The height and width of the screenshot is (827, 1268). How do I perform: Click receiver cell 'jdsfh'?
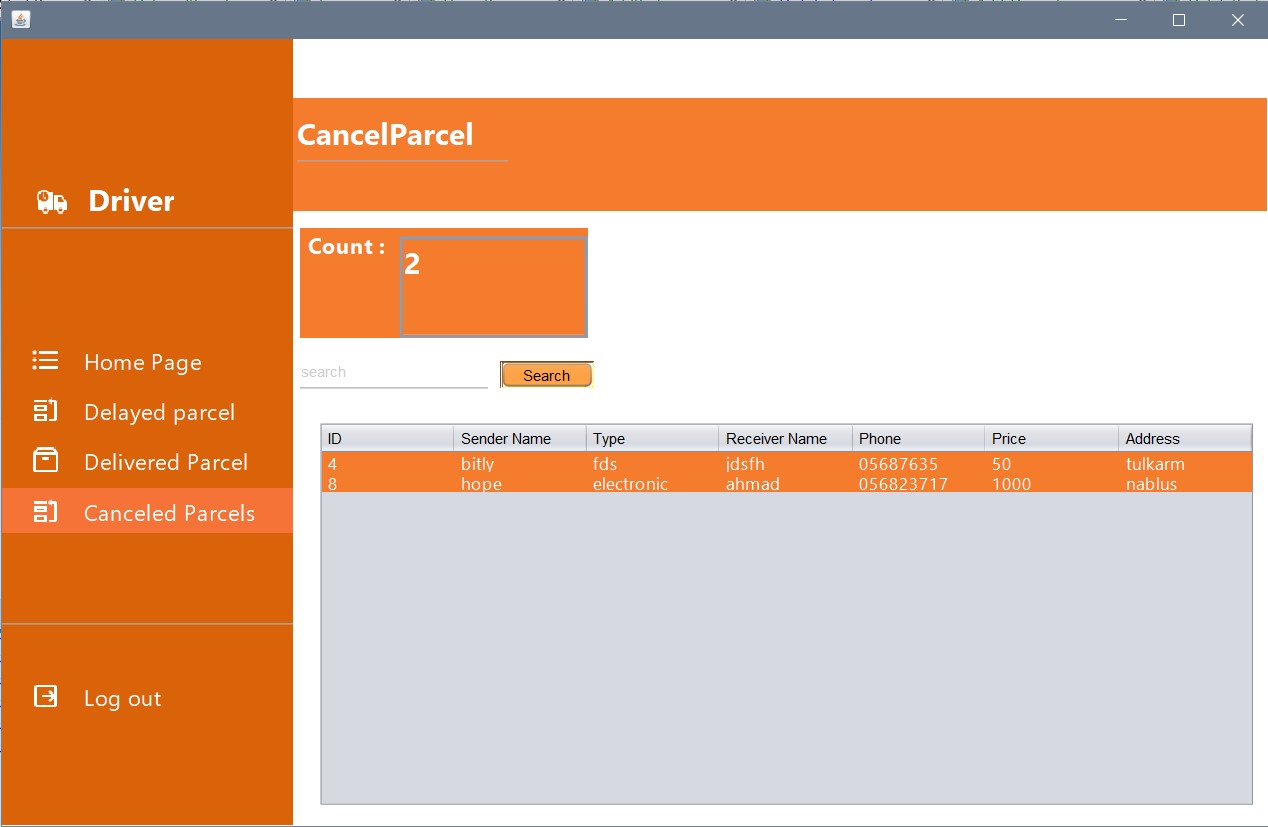tap(786, 463)
